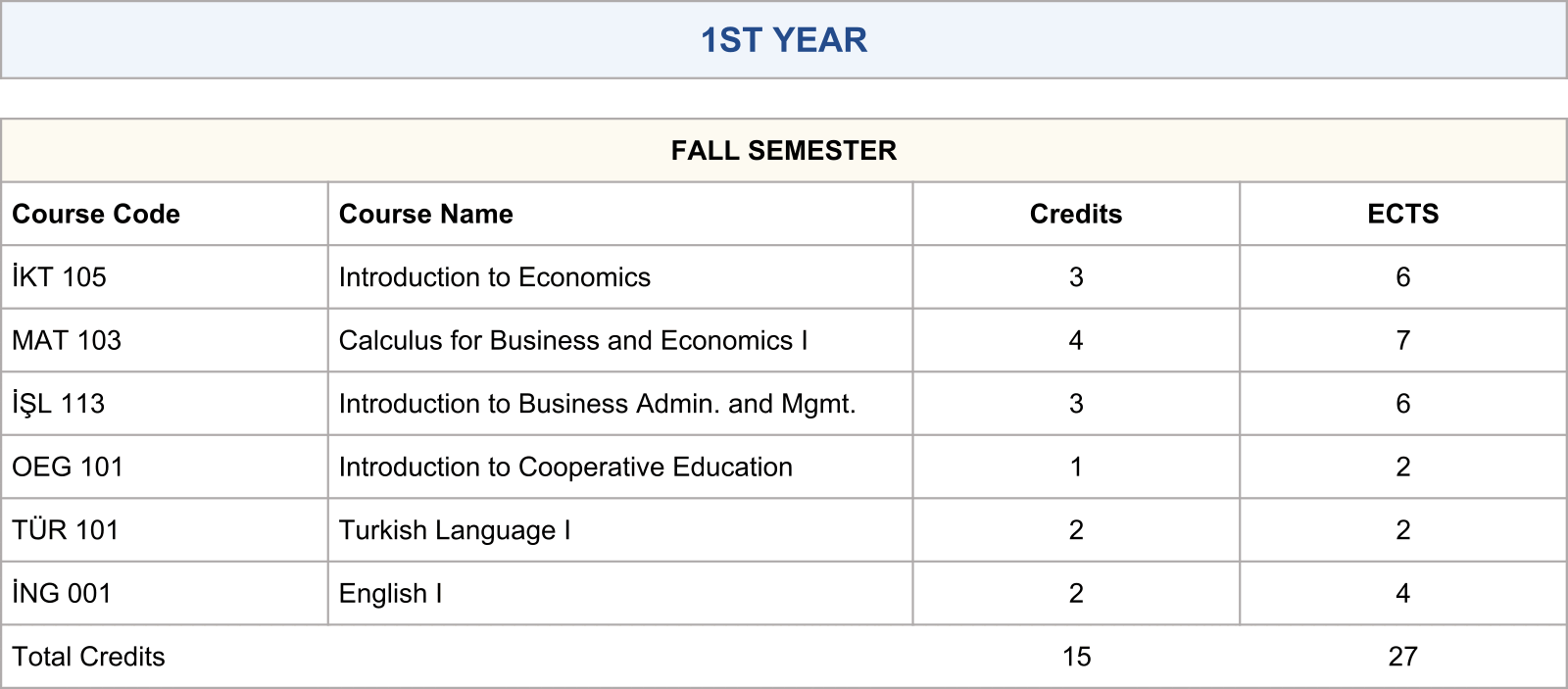The width and height of the screenshot is (1568, 689).
Task: Select the OEG 101 course code
Action: click(x=68, y=467)
